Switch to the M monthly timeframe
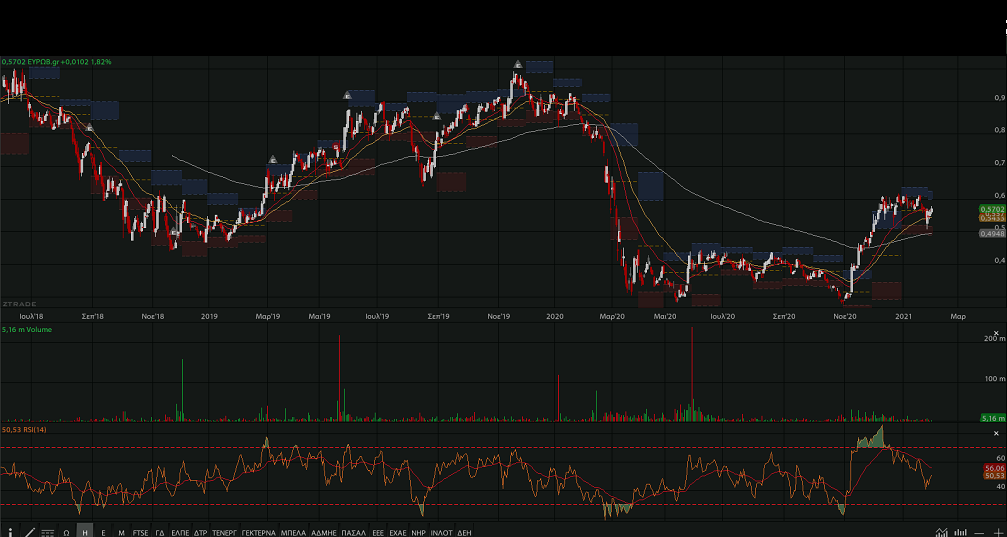Screen dimensions: 1007x537 (121, 532)
